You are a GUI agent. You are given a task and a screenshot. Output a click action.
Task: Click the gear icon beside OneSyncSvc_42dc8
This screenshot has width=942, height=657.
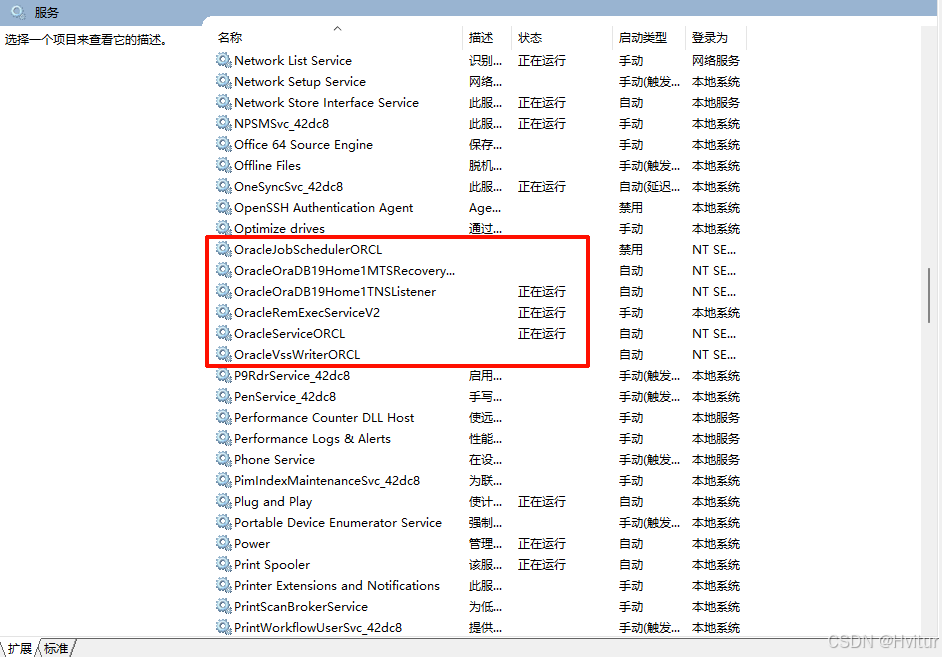(223, 186)
